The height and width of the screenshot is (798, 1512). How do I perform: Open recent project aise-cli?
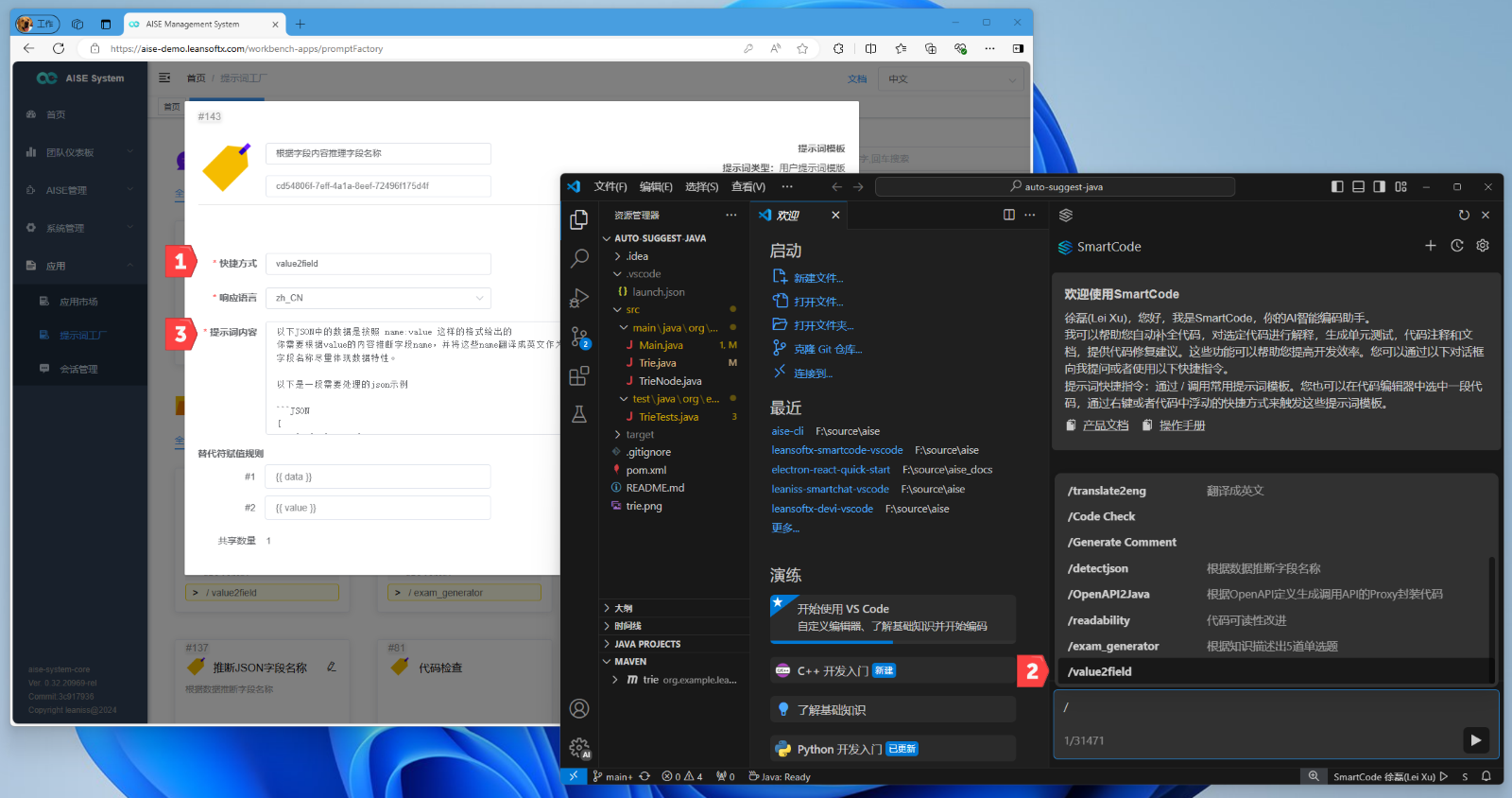(787, 431)
